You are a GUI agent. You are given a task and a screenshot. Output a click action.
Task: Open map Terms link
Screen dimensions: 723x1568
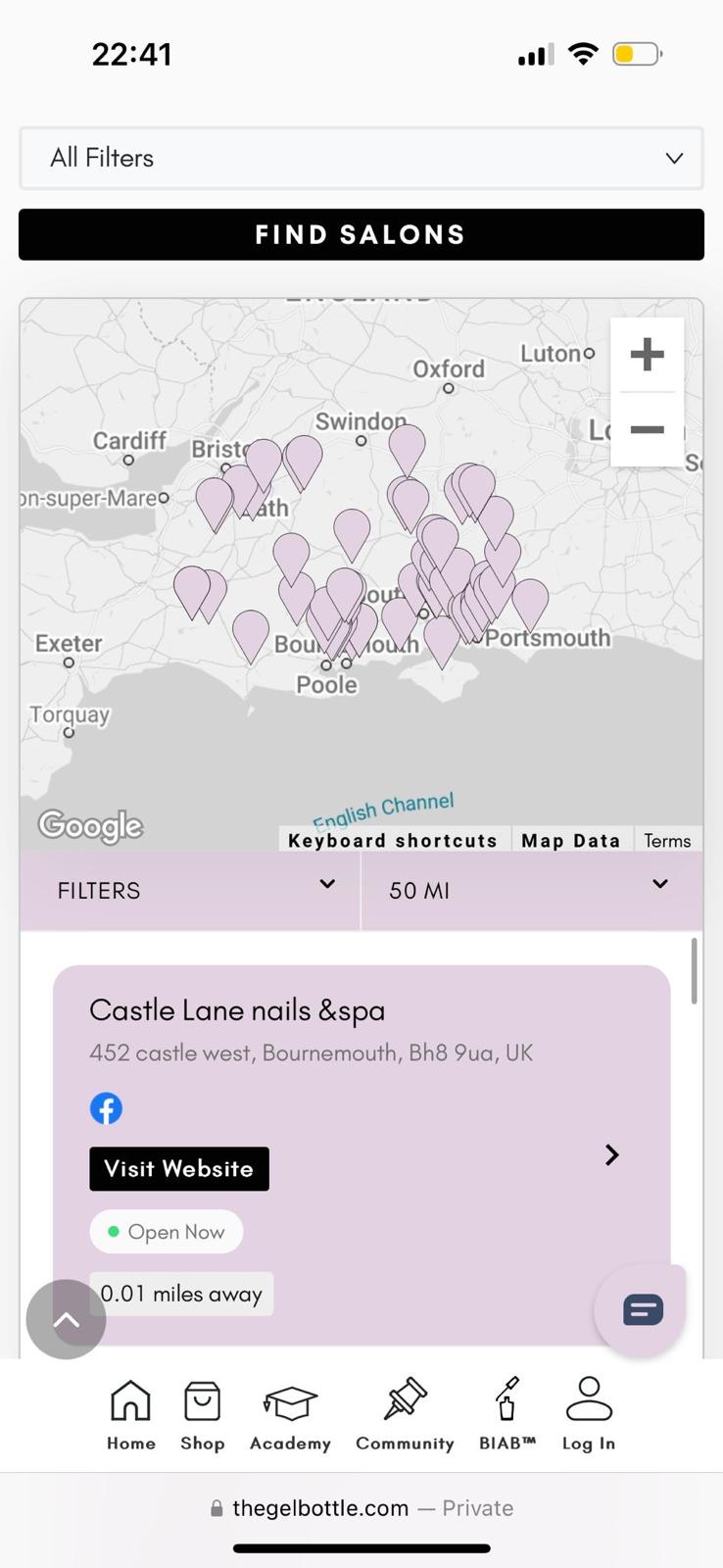(x=667, y=840)
